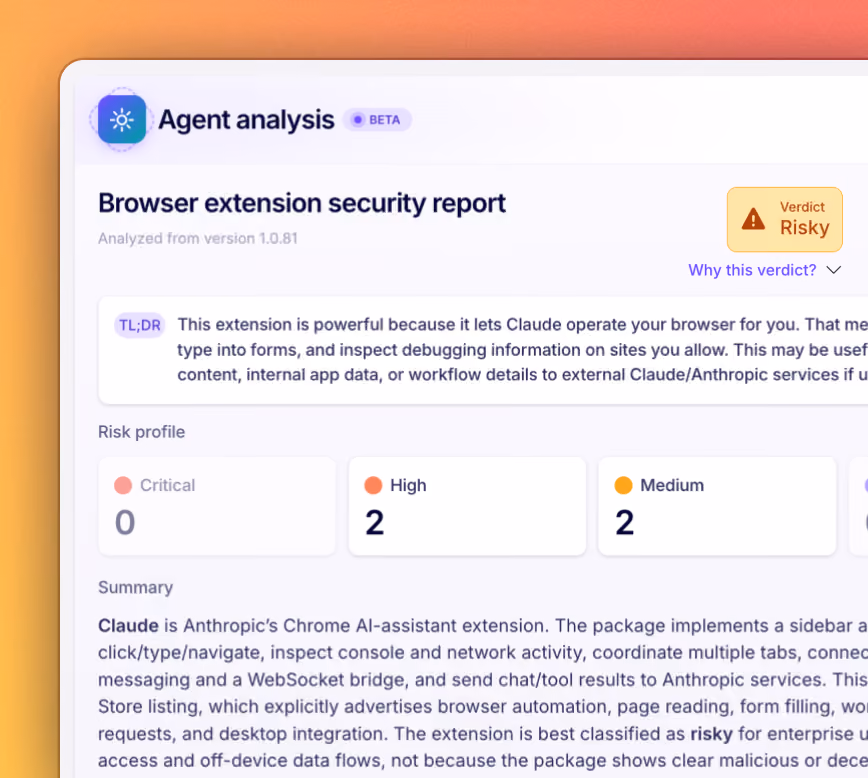Viewport: 868px width, 778px height.
Task: Click the red dot next to Critical
Action: [123, 485]
